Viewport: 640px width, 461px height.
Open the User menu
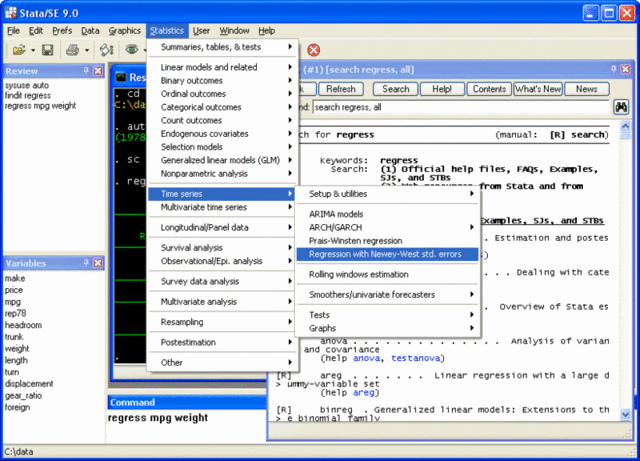point(201,31)
